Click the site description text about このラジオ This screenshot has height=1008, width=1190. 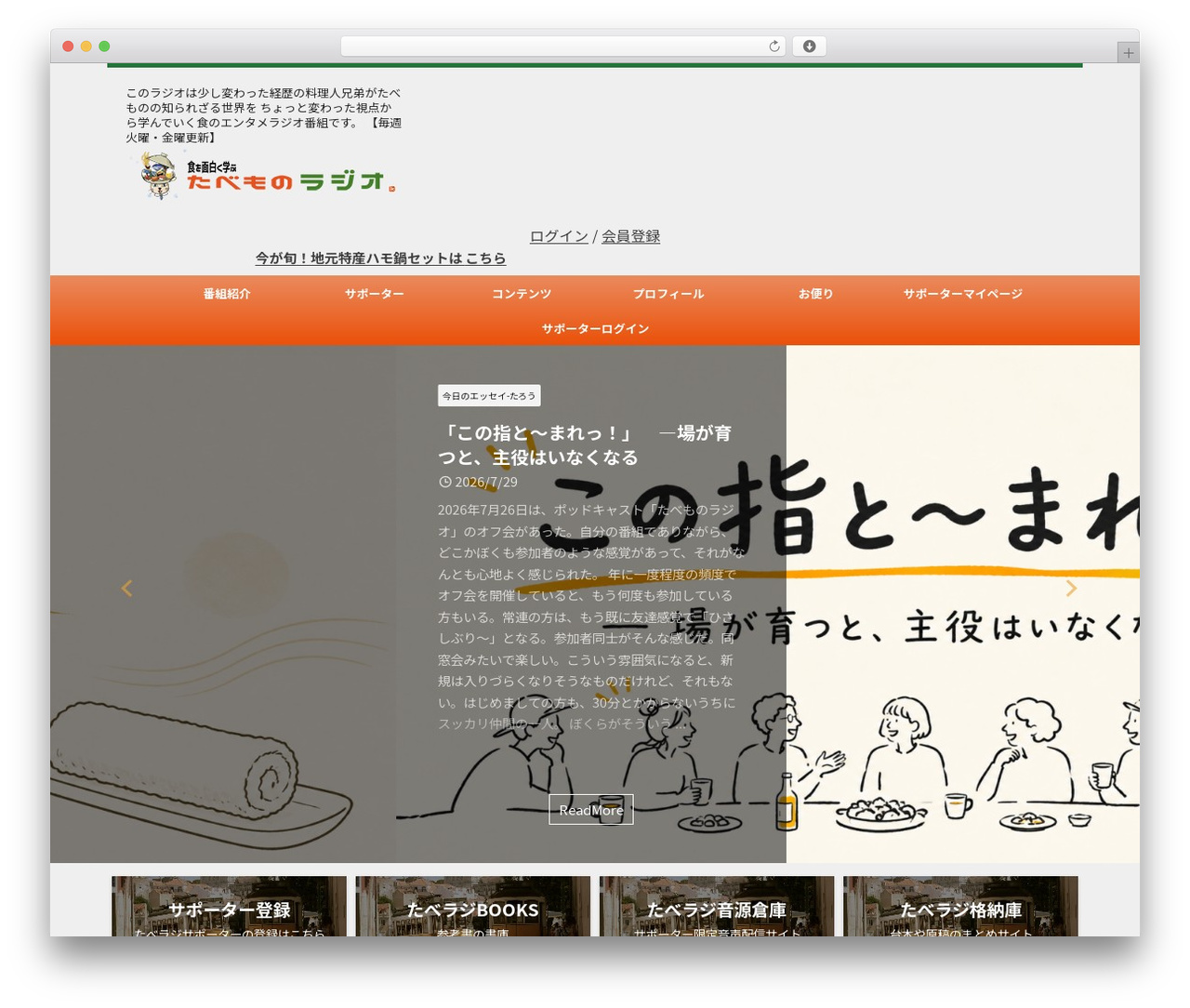[x=264, y=115]
